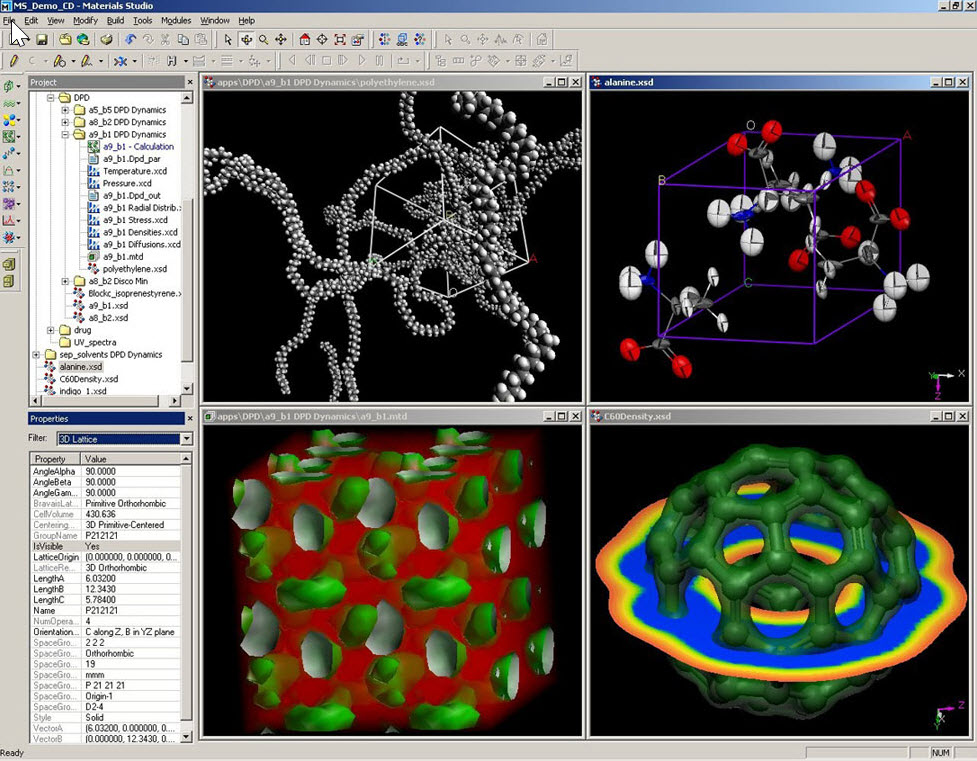
Task: Click the Save floppy disk icon
Action: [x=42, y=40]
